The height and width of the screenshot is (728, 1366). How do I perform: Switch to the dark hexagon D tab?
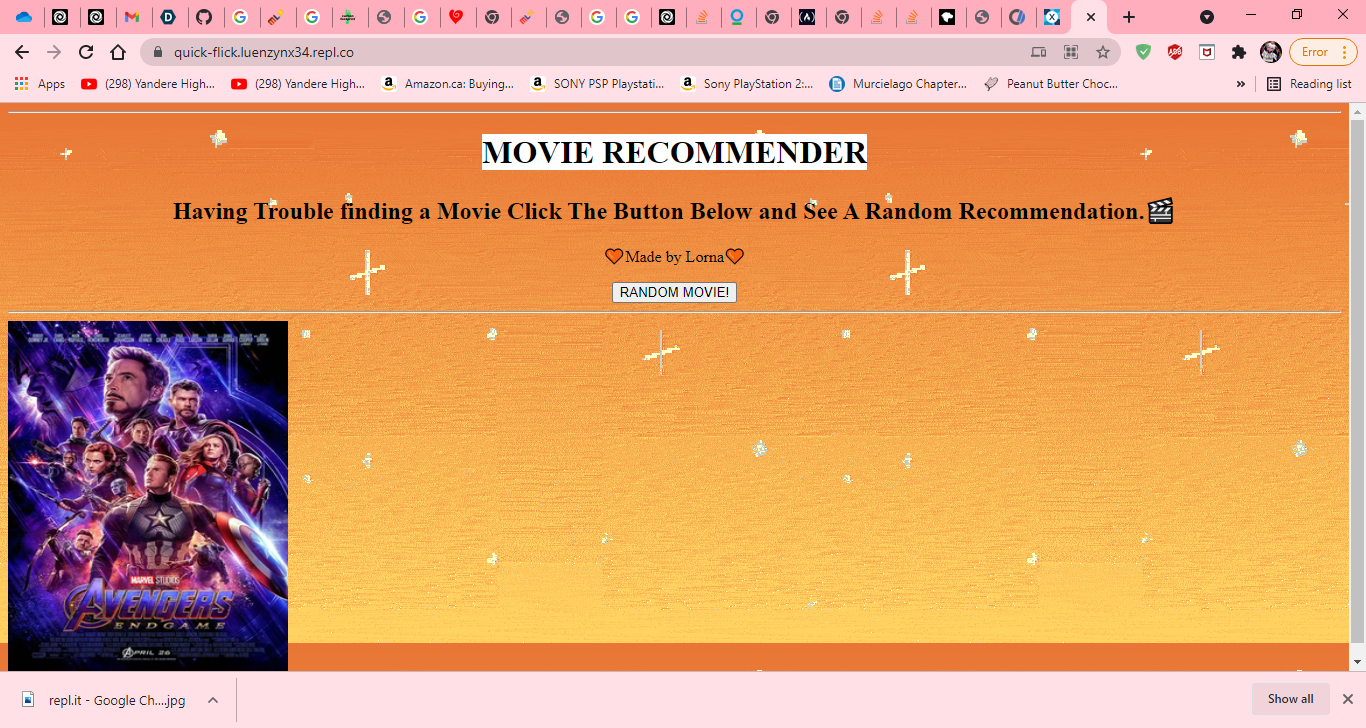pos(168,17)
